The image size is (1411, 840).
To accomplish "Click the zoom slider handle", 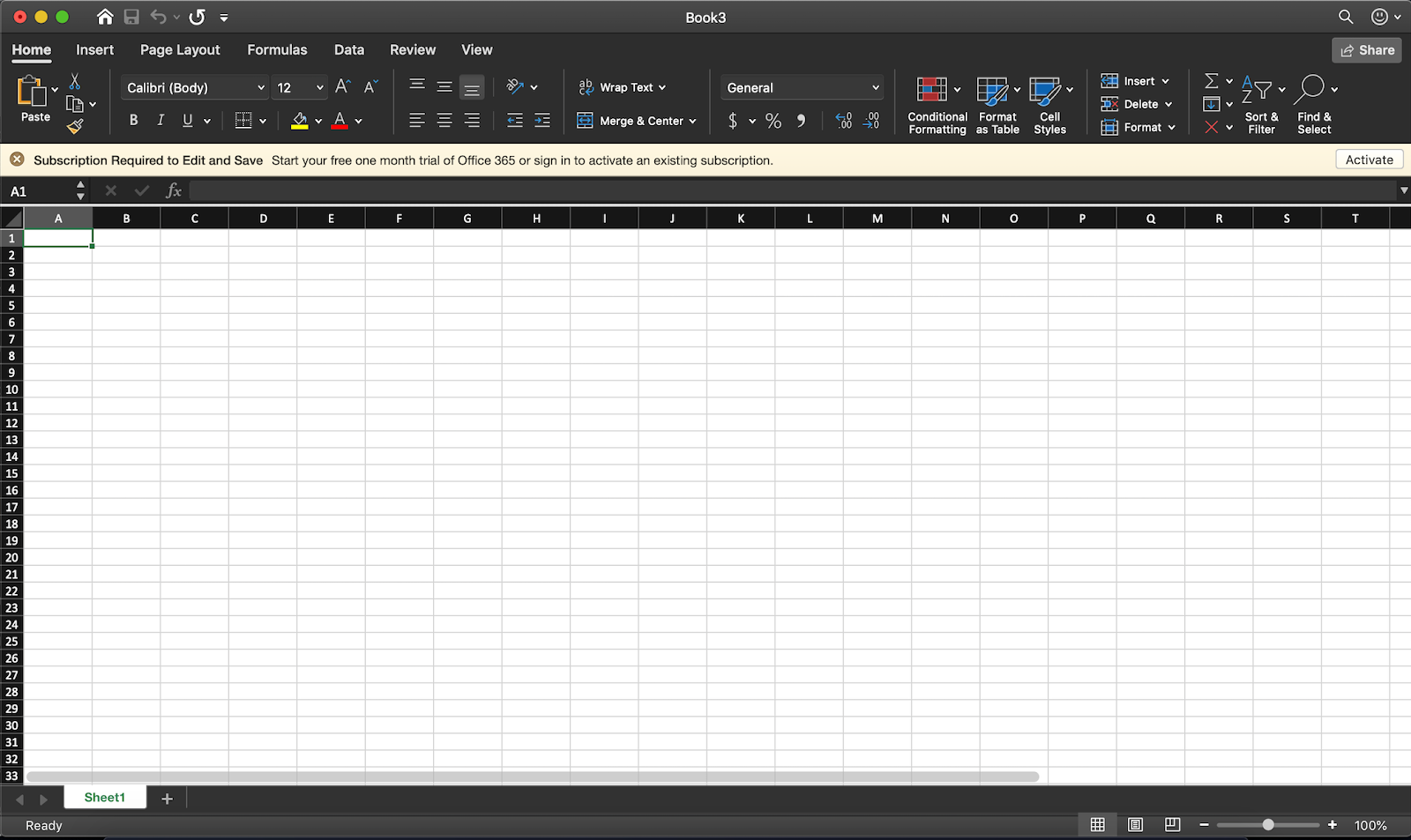I will coord(1268,825).
